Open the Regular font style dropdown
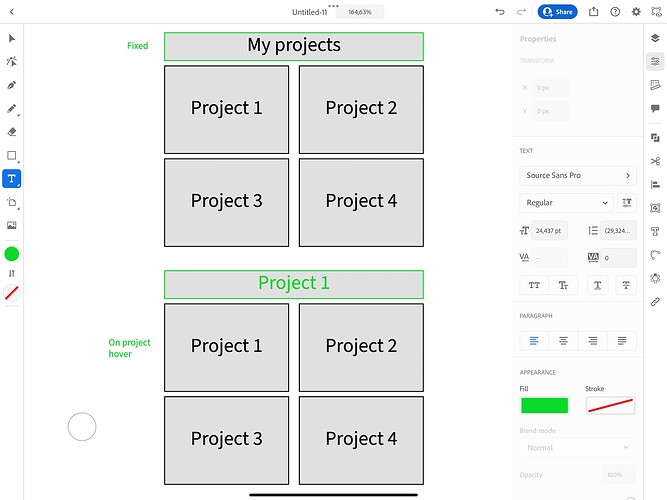This screenshot has height=500, width=667. [565, 202]
